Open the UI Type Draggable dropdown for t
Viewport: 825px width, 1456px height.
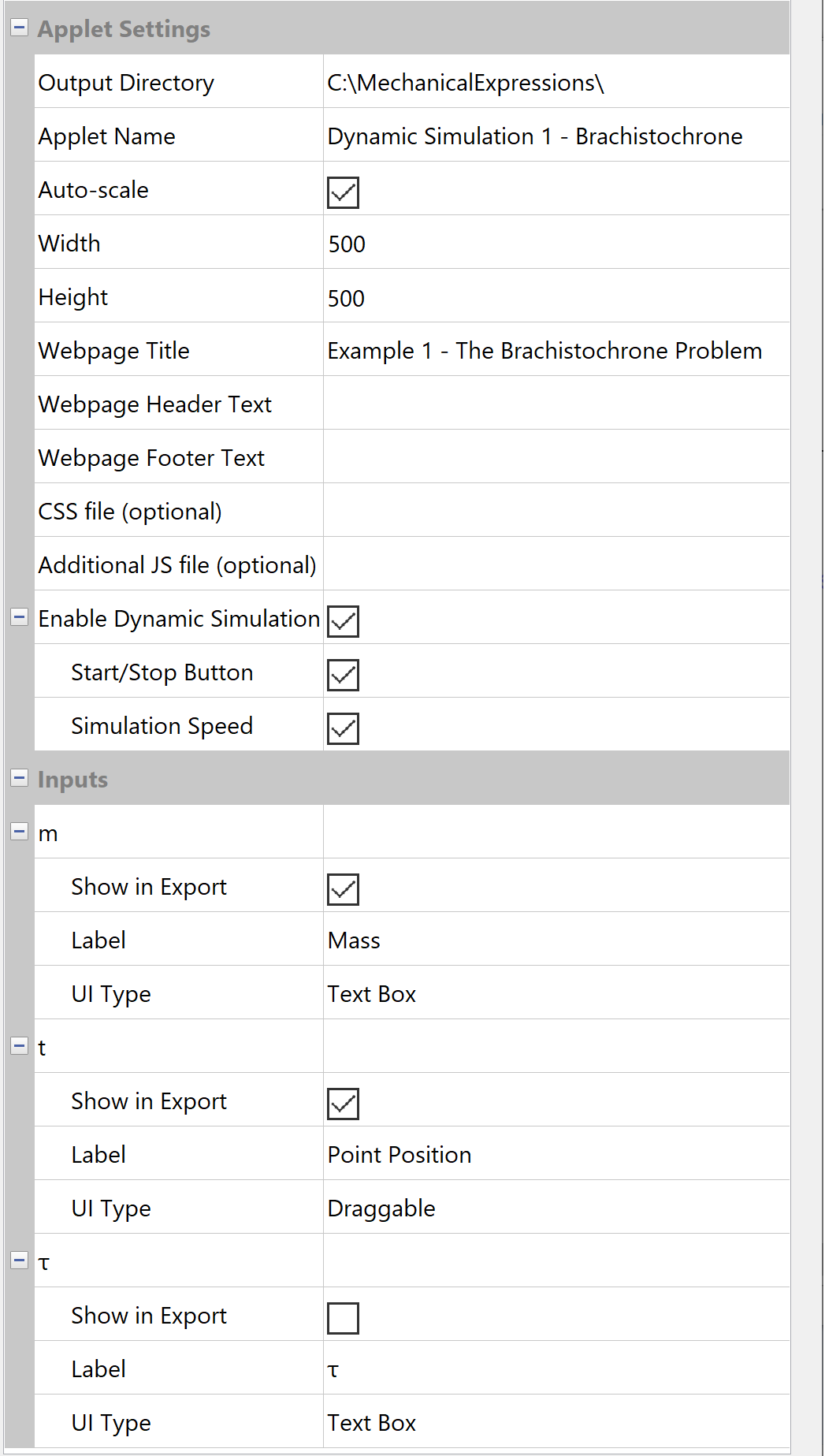coord(556,1208)
